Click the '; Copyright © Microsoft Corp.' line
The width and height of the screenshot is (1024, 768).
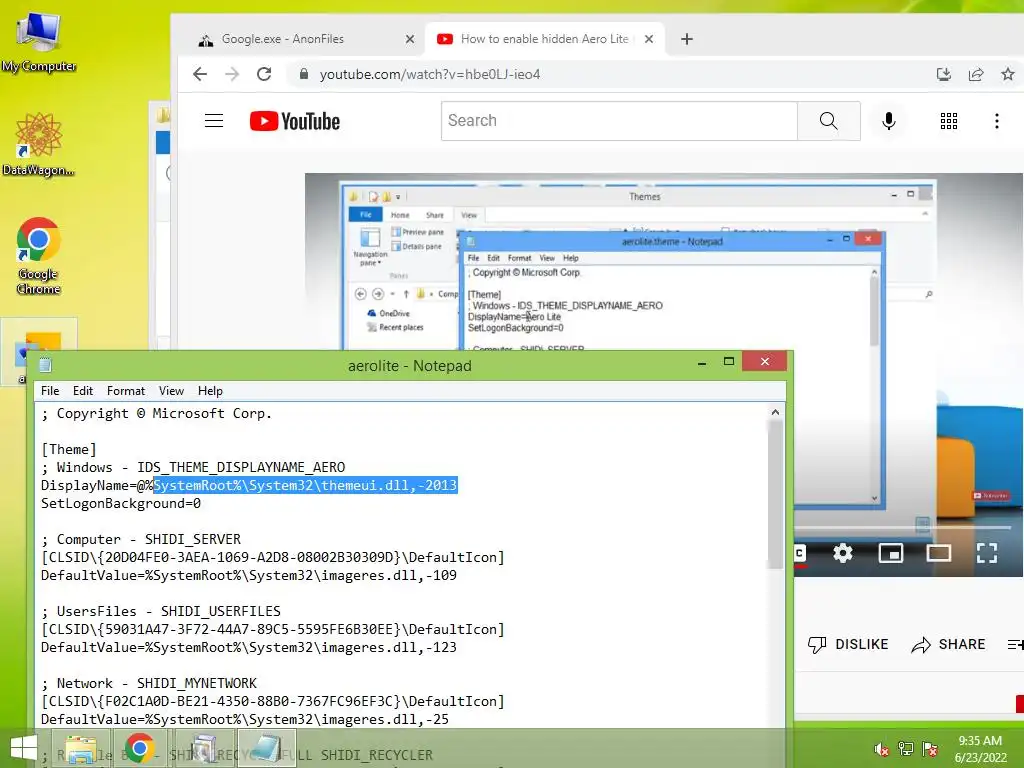(x=157, y=413)
